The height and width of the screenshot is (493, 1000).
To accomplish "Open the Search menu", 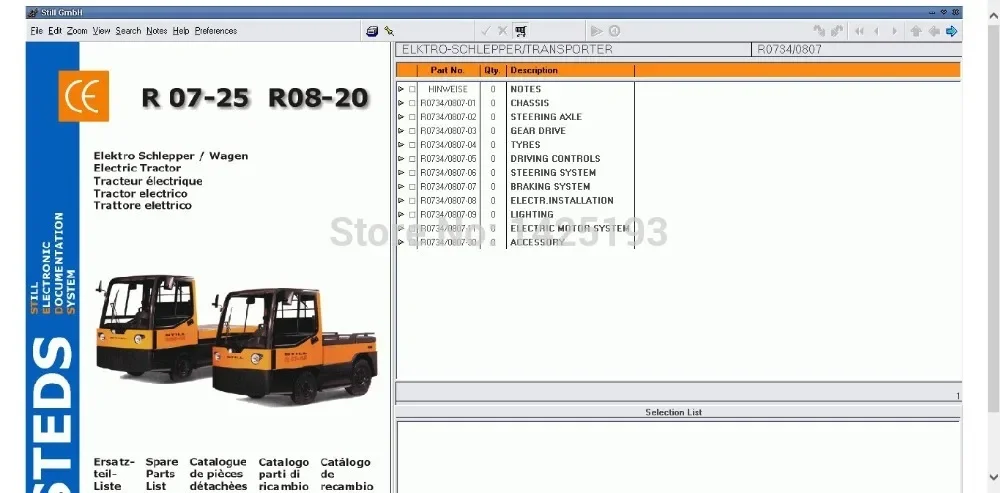I will (128, 31).
